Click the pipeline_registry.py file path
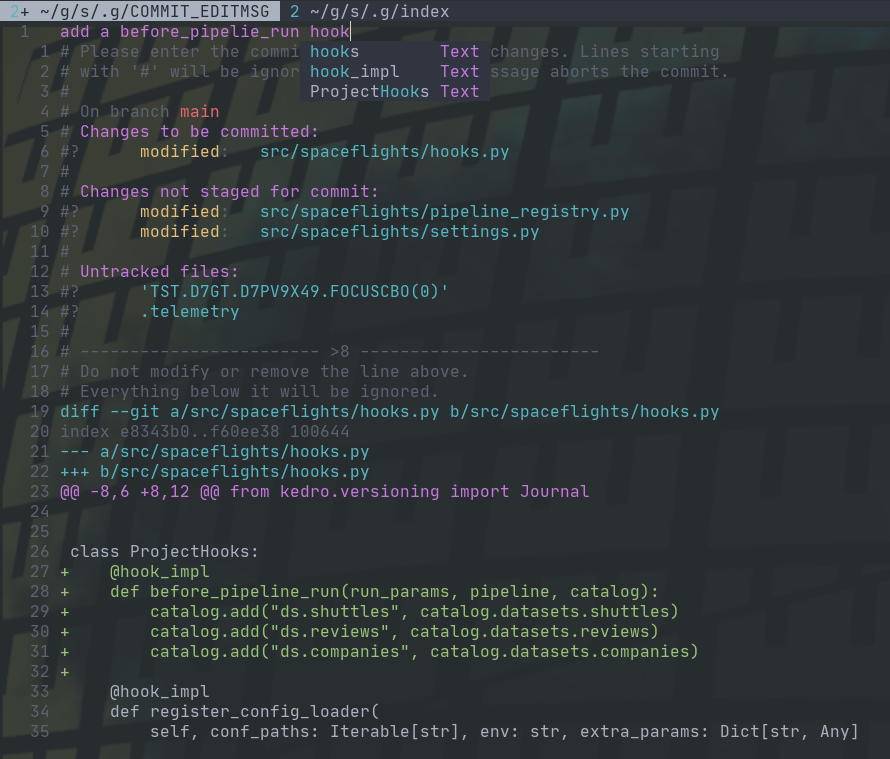Image resolution: width=890 pixels, height=759 pixels. 444,212
